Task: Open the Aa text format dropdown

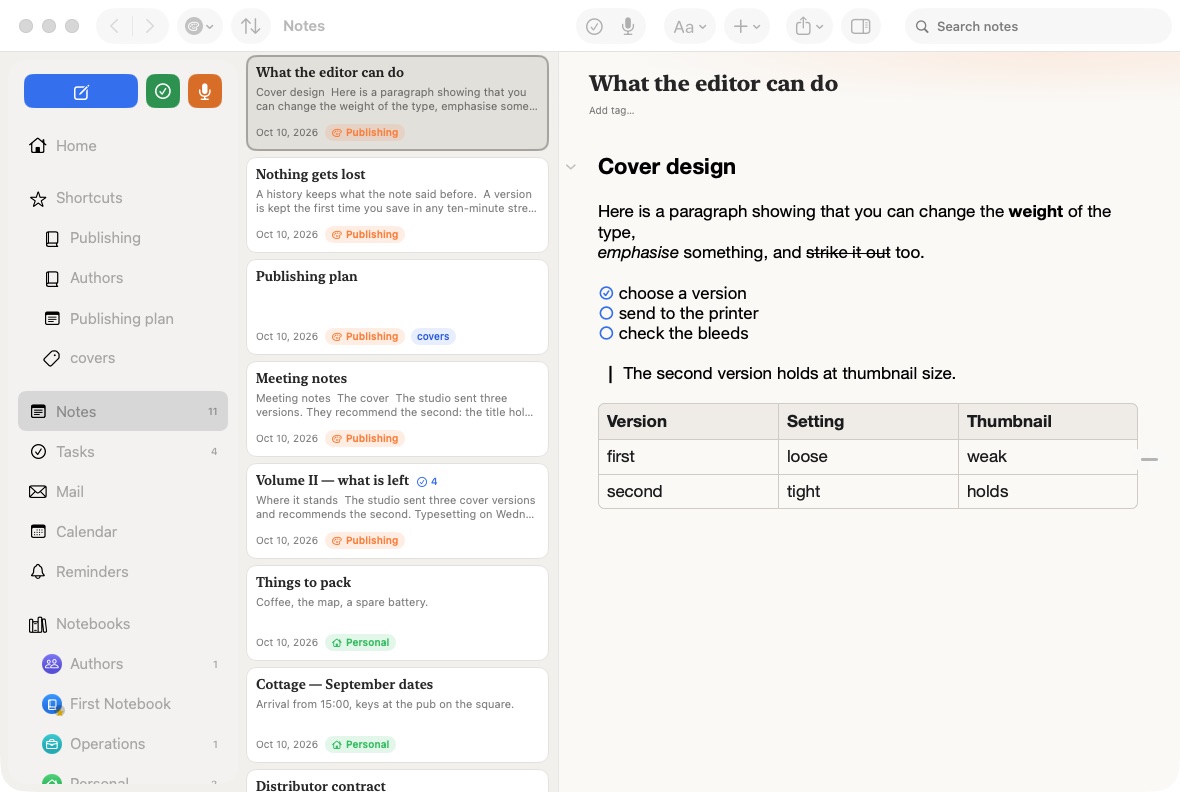Action: [x=689, y=26]
